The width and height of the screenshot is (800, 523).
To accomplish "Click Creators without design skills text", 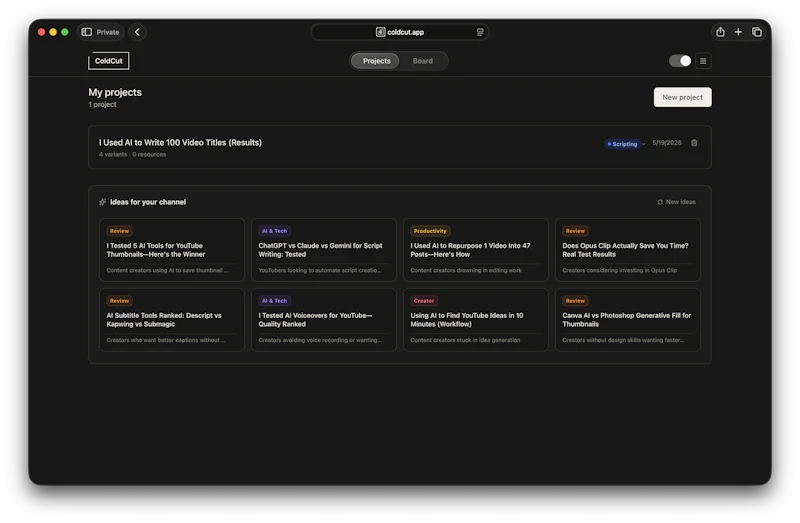I will point(623,340).
